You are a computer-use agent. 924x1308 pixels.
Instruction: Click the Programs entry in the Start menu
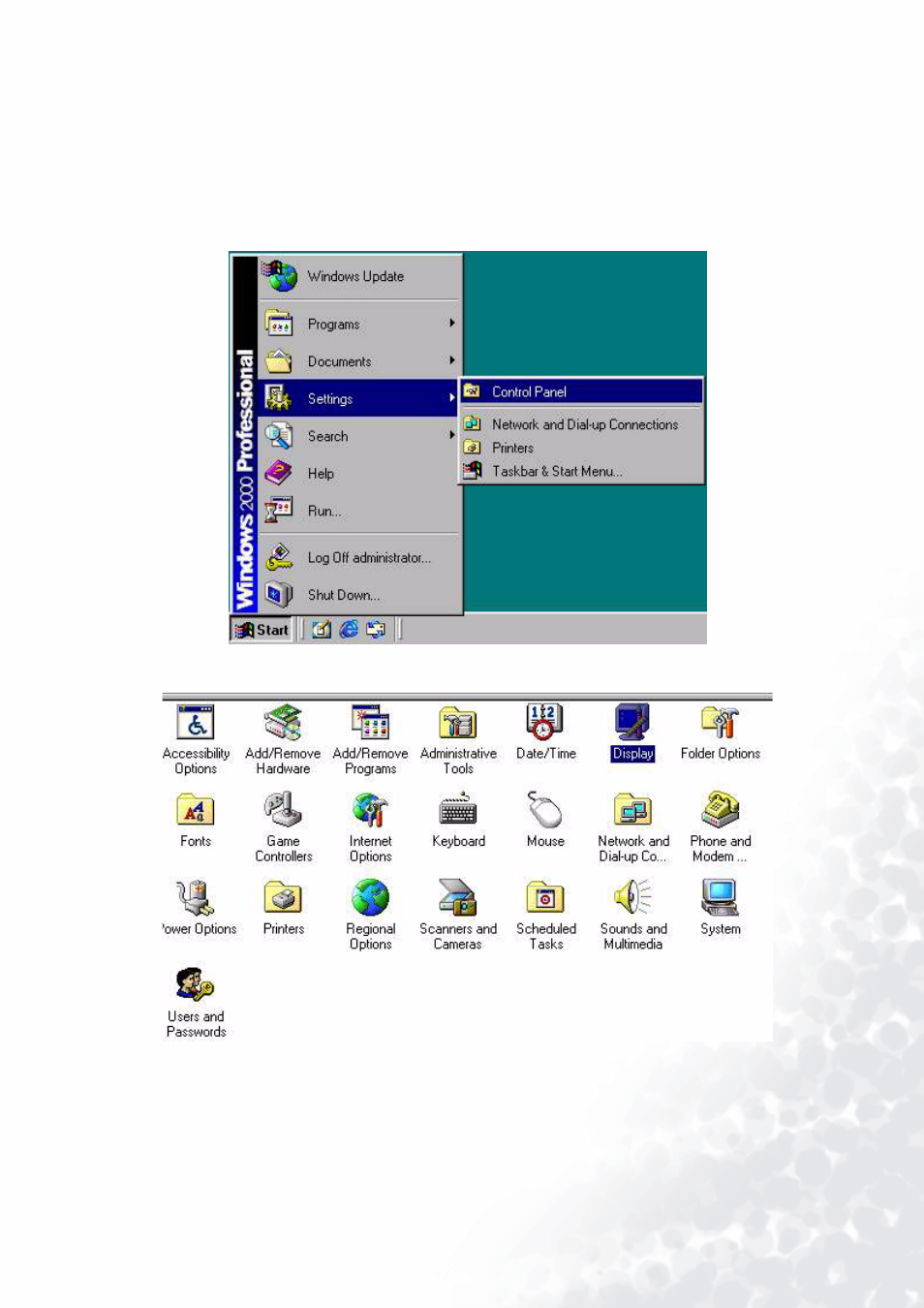pyautogui.click(x=360, y=324)
